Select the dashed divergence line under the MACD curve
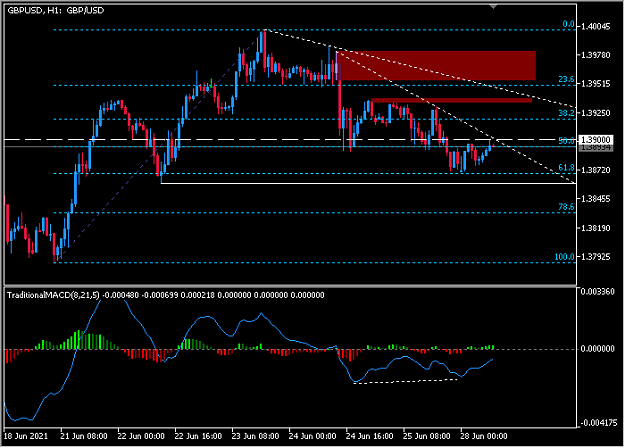625x448 pixels. coord(405,381)
